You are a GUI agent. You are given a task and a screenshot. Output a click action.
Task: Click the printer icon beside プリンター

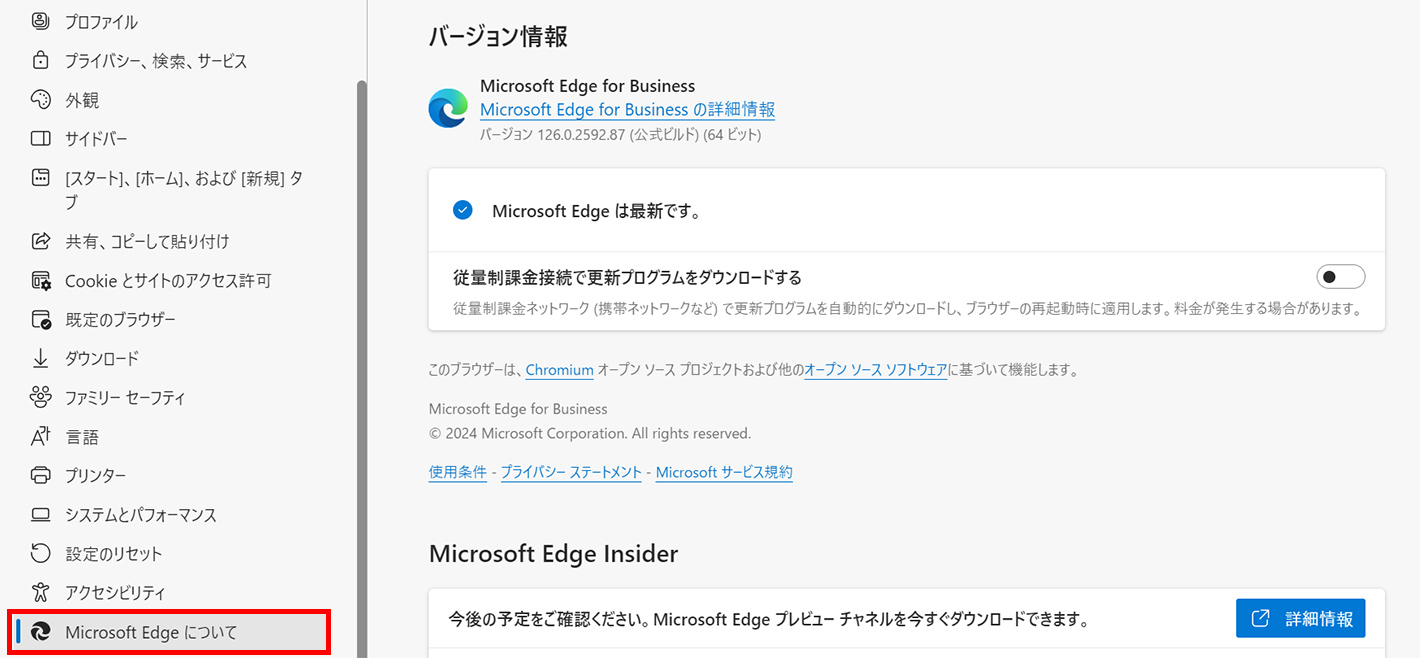point(40,475)
